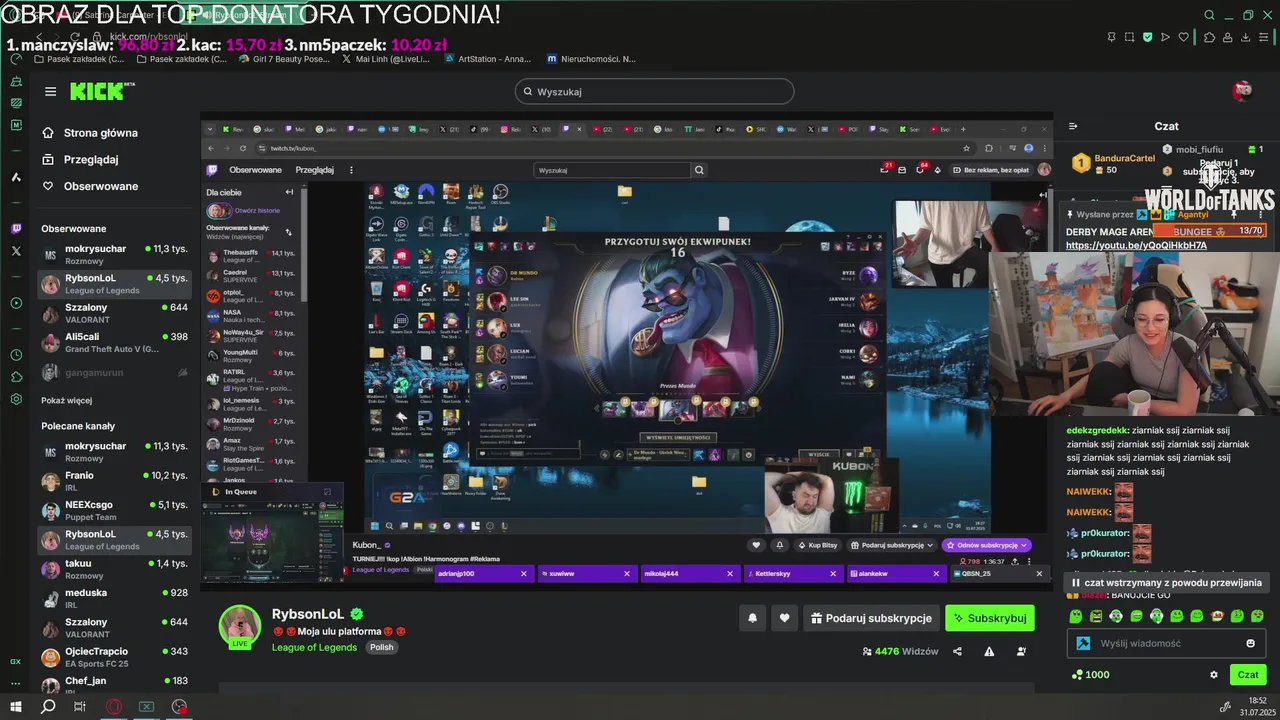Open mokrysuchar in the Obserwowane list
1280x720 pixels.
(115, 254)
